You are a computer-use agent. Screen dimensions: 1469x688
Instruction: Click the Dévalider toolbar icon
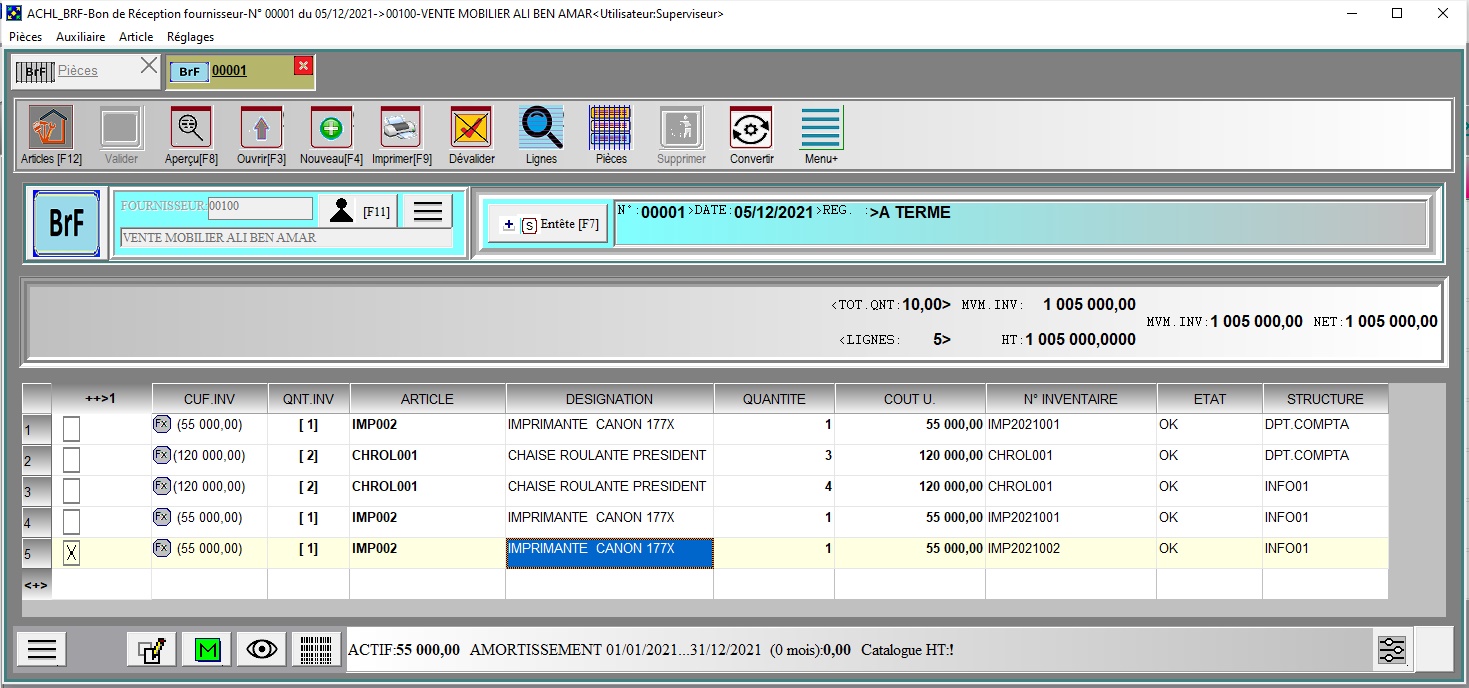click(471, 129)
